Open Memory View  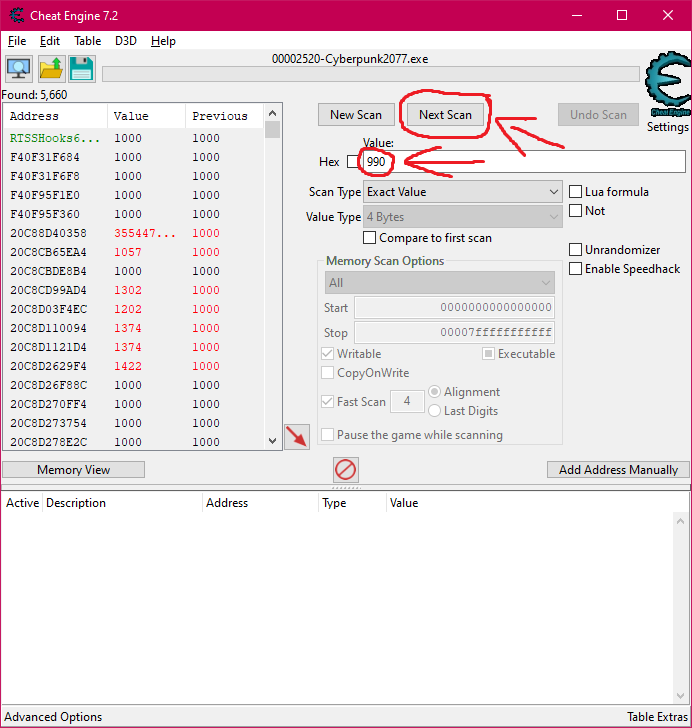(x=73, y=470)
